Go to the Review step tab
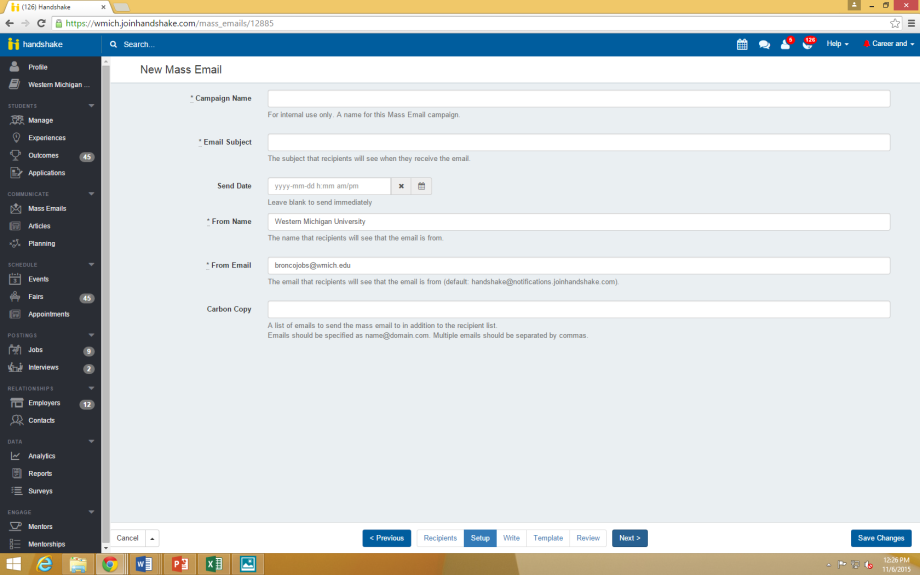 tap(588, 538)
